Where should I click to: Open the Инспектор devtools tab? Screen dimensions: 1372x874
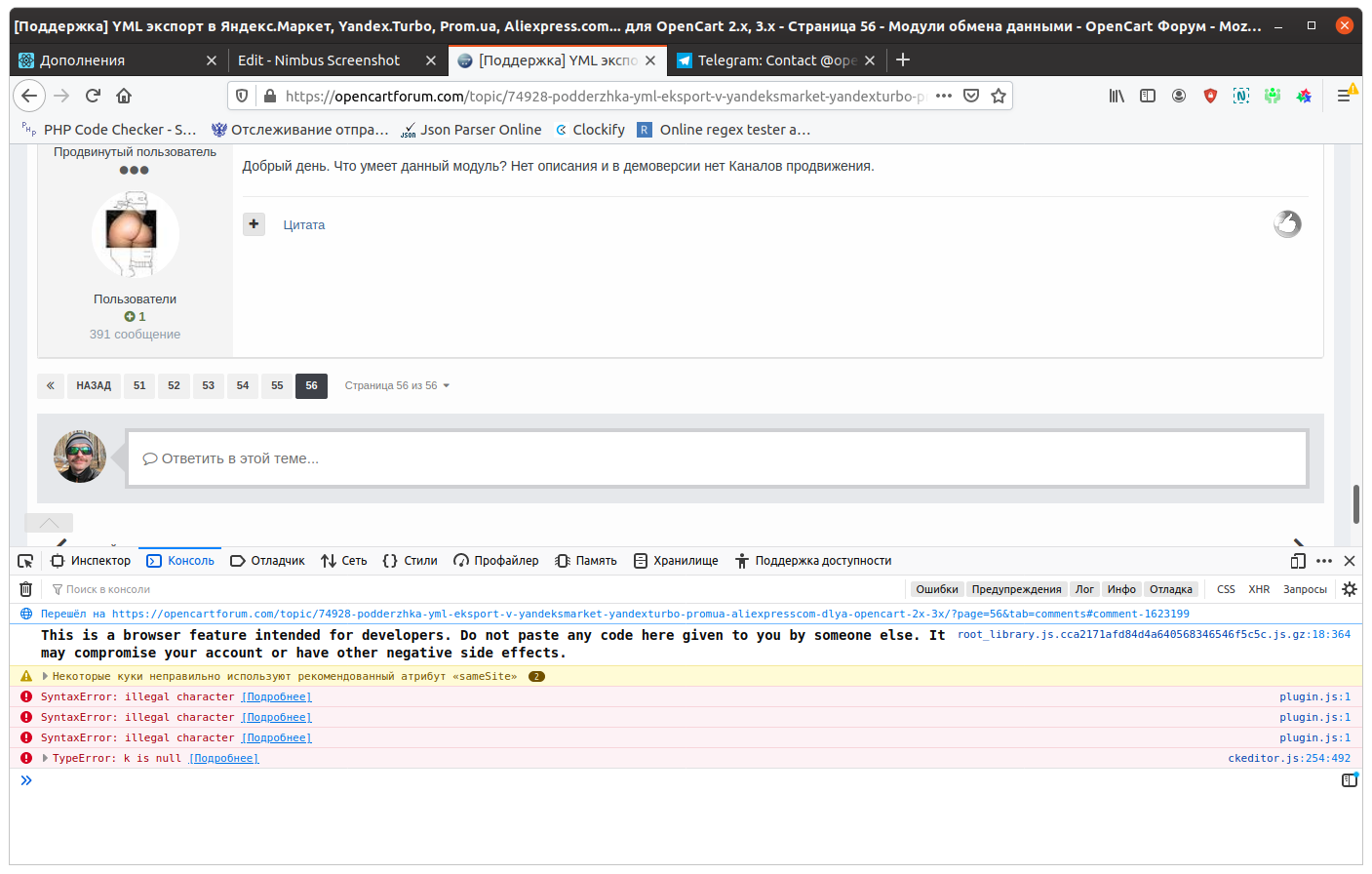point(91,561)
